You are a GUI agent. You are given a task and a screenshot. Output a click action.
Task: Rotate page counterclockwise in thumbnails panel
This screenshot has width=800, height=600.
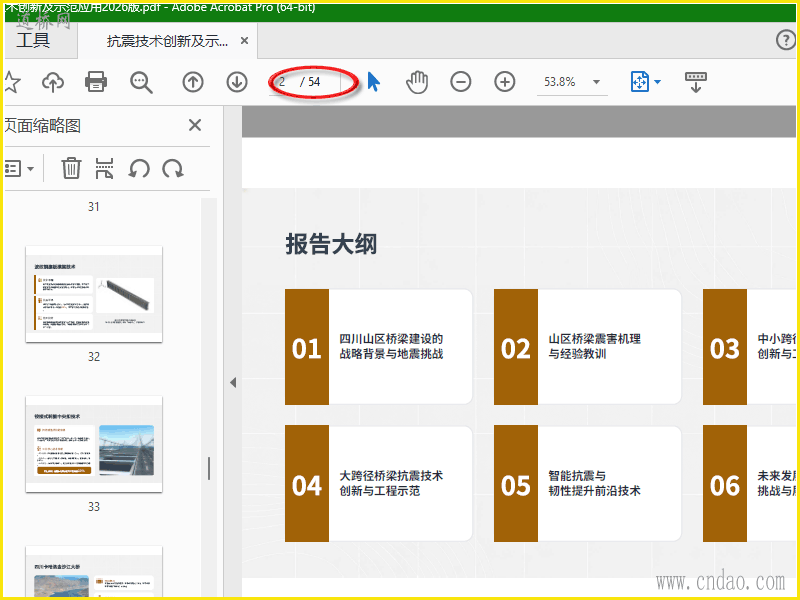tap(139, 168)
